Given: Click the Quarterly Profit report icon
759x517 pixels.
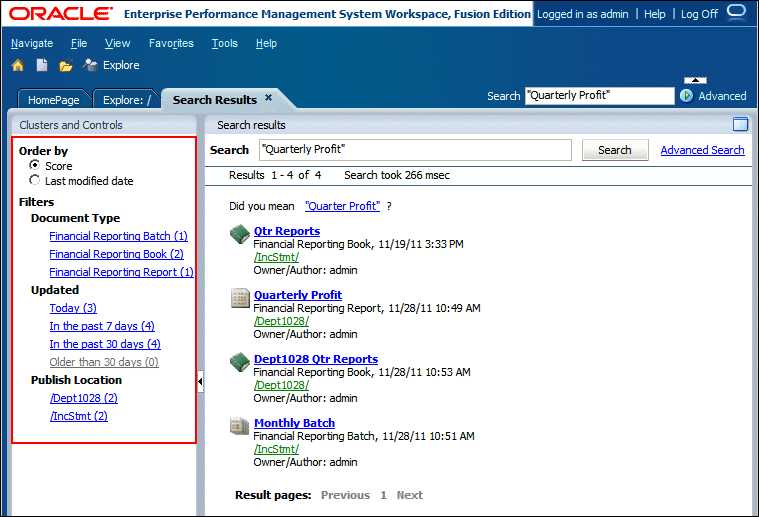Looking at the screenshot, I should point(240,298).
